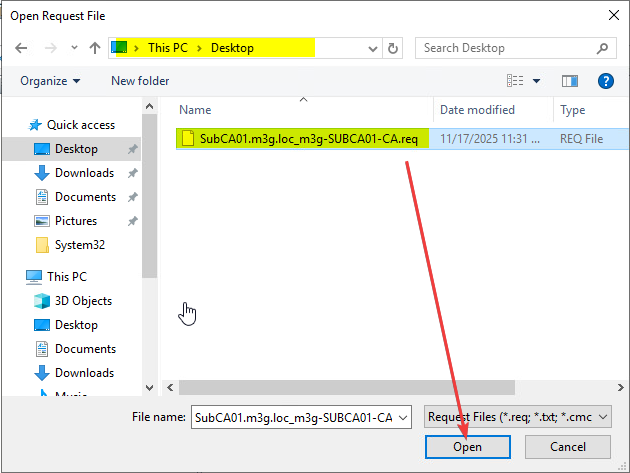Sort files by Name column header
This screenshot has height=473, width=630.
pyautogui.click(x=196, y=110)
